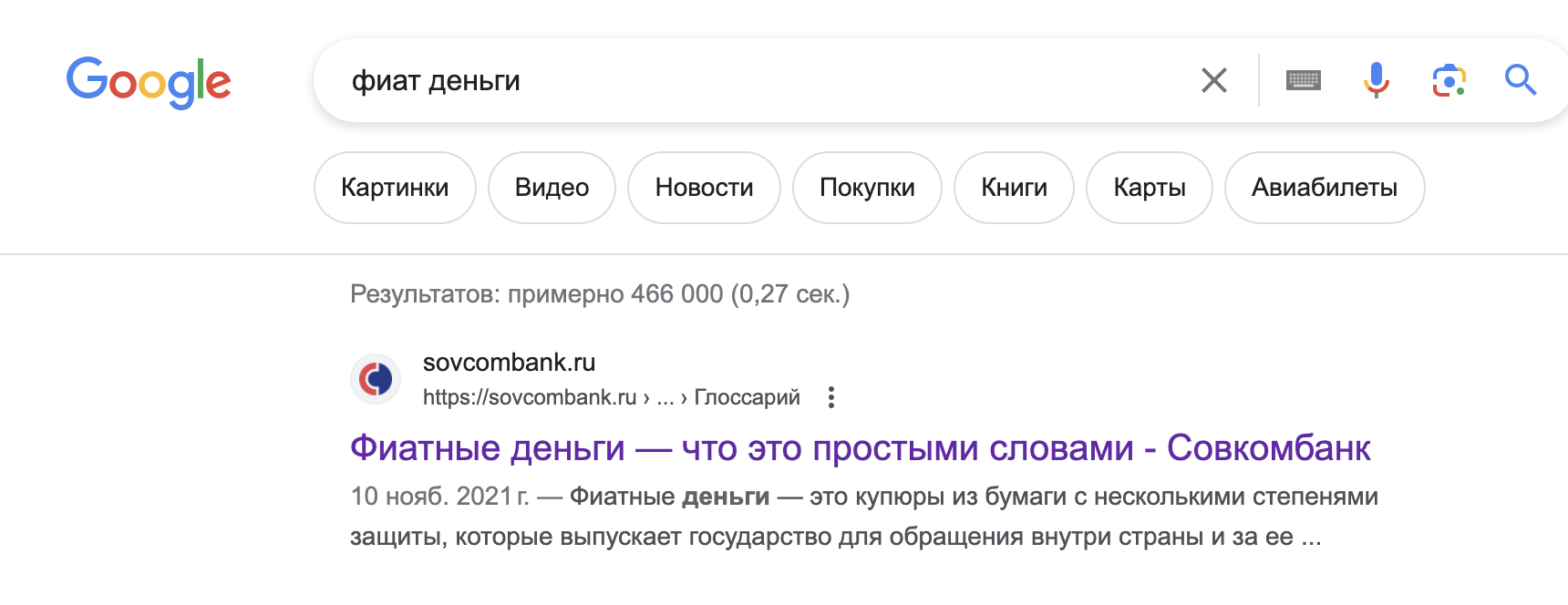Start voice search with the microphone icon
The image size is (1568, 605).
click(1377, 80)
